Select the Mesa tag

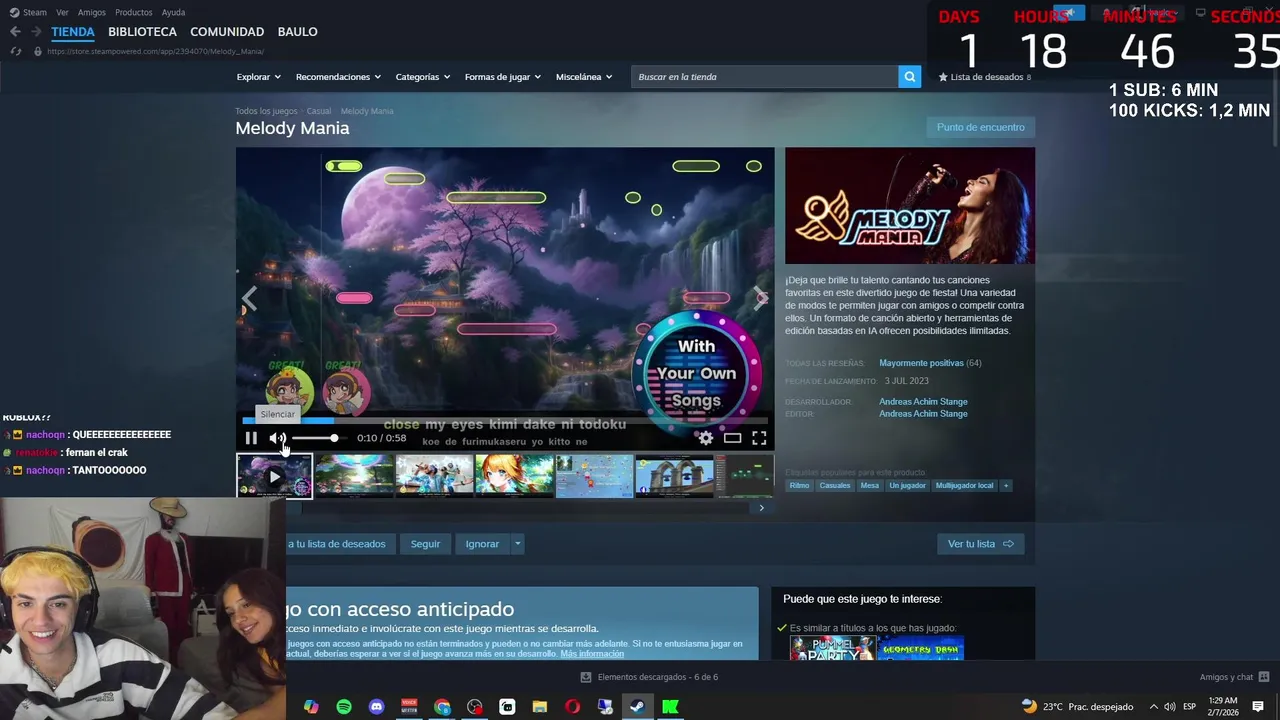click(870, 486)
